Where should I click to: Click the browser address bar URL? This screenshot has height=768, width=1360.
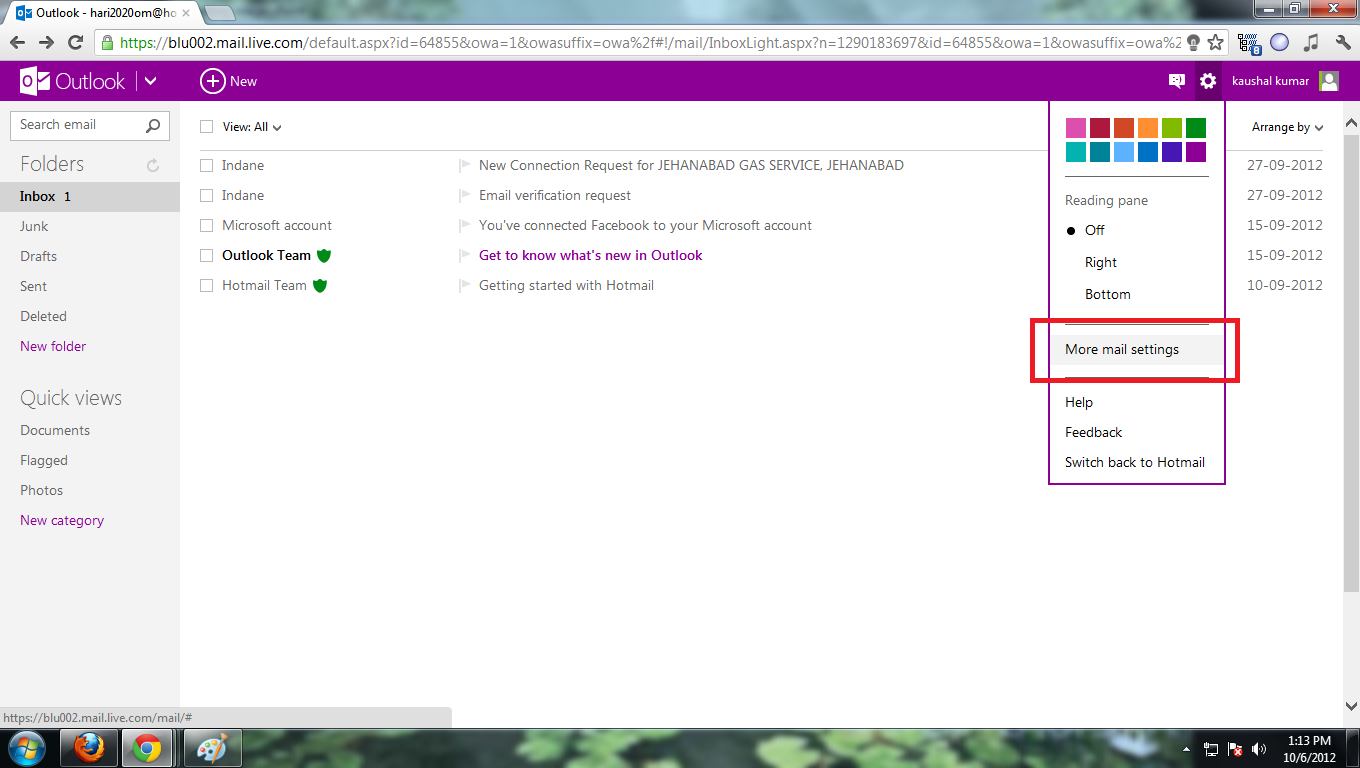click(650, 43)
